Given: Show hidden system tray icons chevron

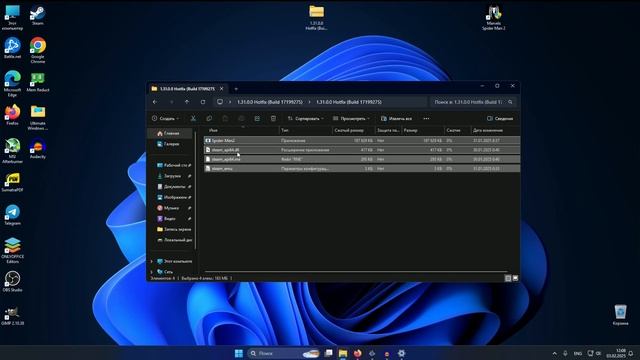Looking at the screenshot, I should pos(554,353).
